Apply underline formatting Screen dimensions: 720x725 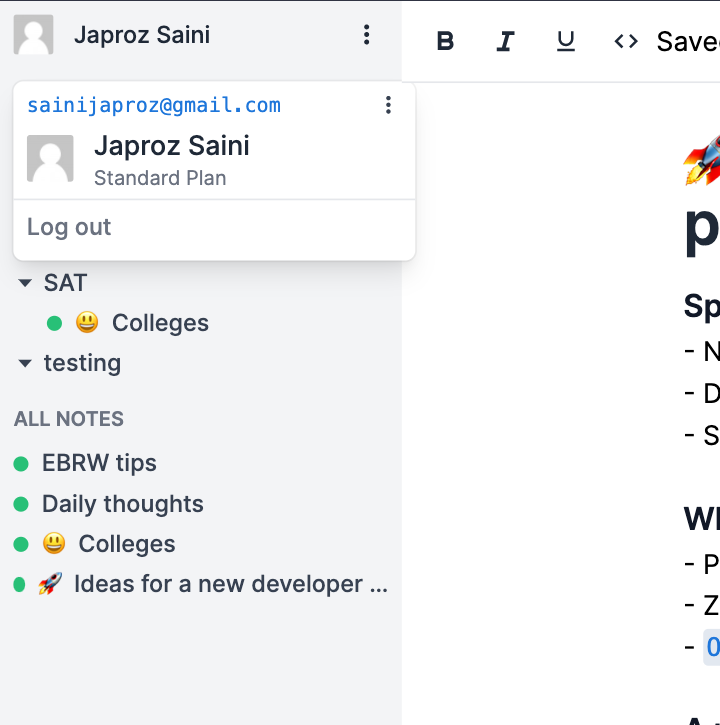(x=566, y=41)
